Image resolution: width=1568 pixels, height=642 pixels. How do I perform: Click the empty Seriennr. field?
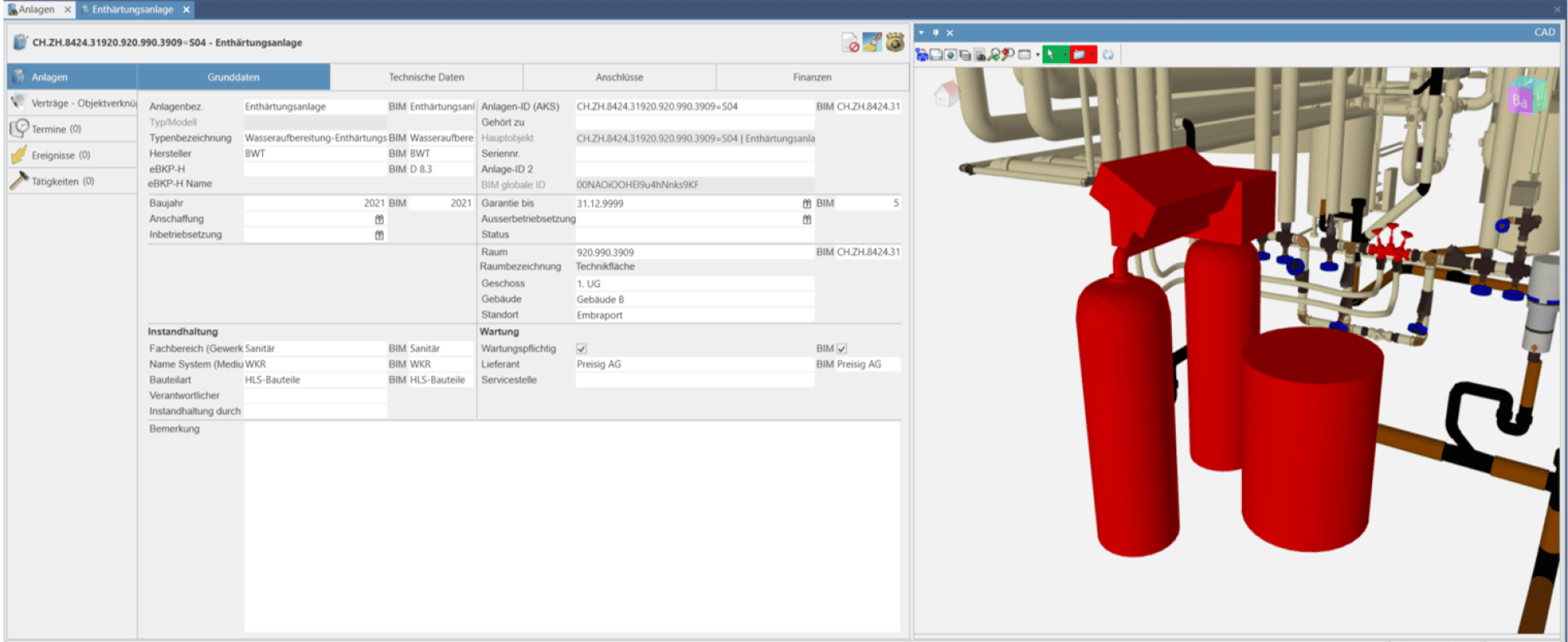pos(695,154)
